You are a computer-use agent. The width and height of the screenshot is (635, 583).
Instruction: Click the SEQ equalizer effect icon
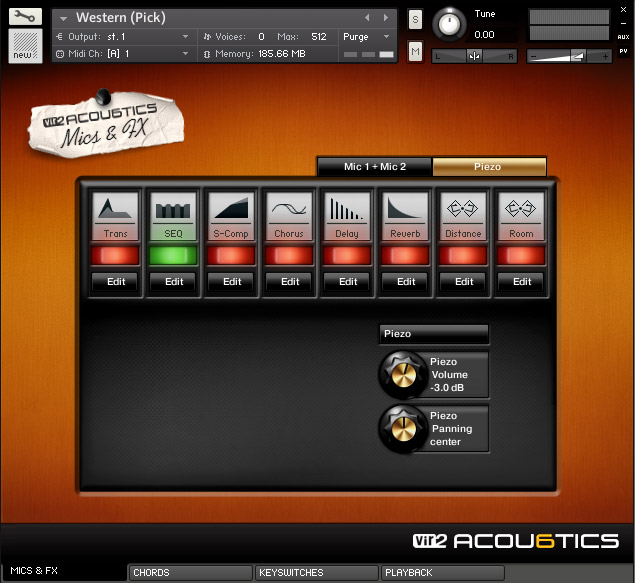174,209
